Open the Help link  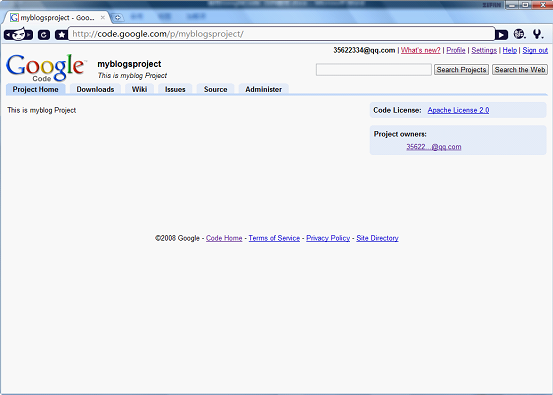510,50
